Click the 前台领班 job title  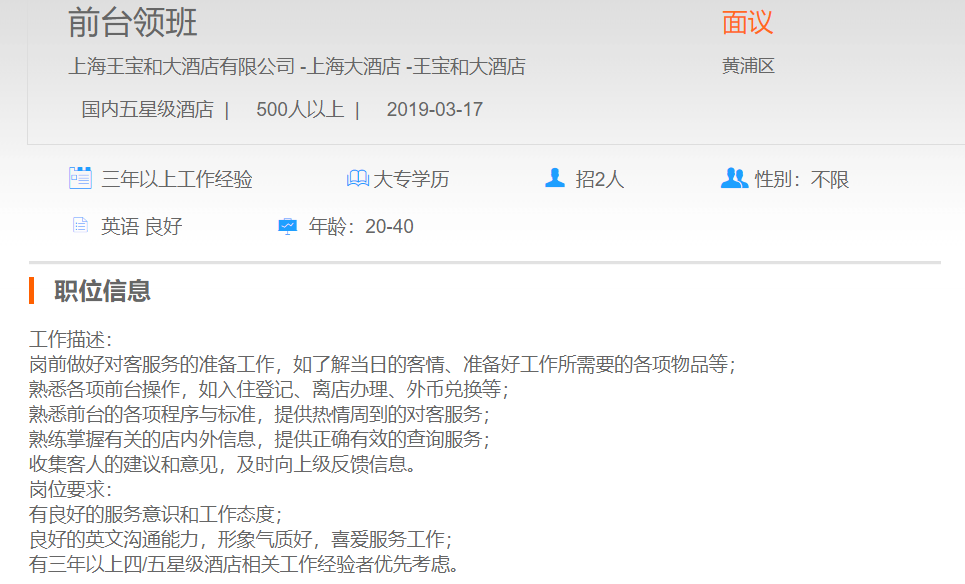coord(133,22)
